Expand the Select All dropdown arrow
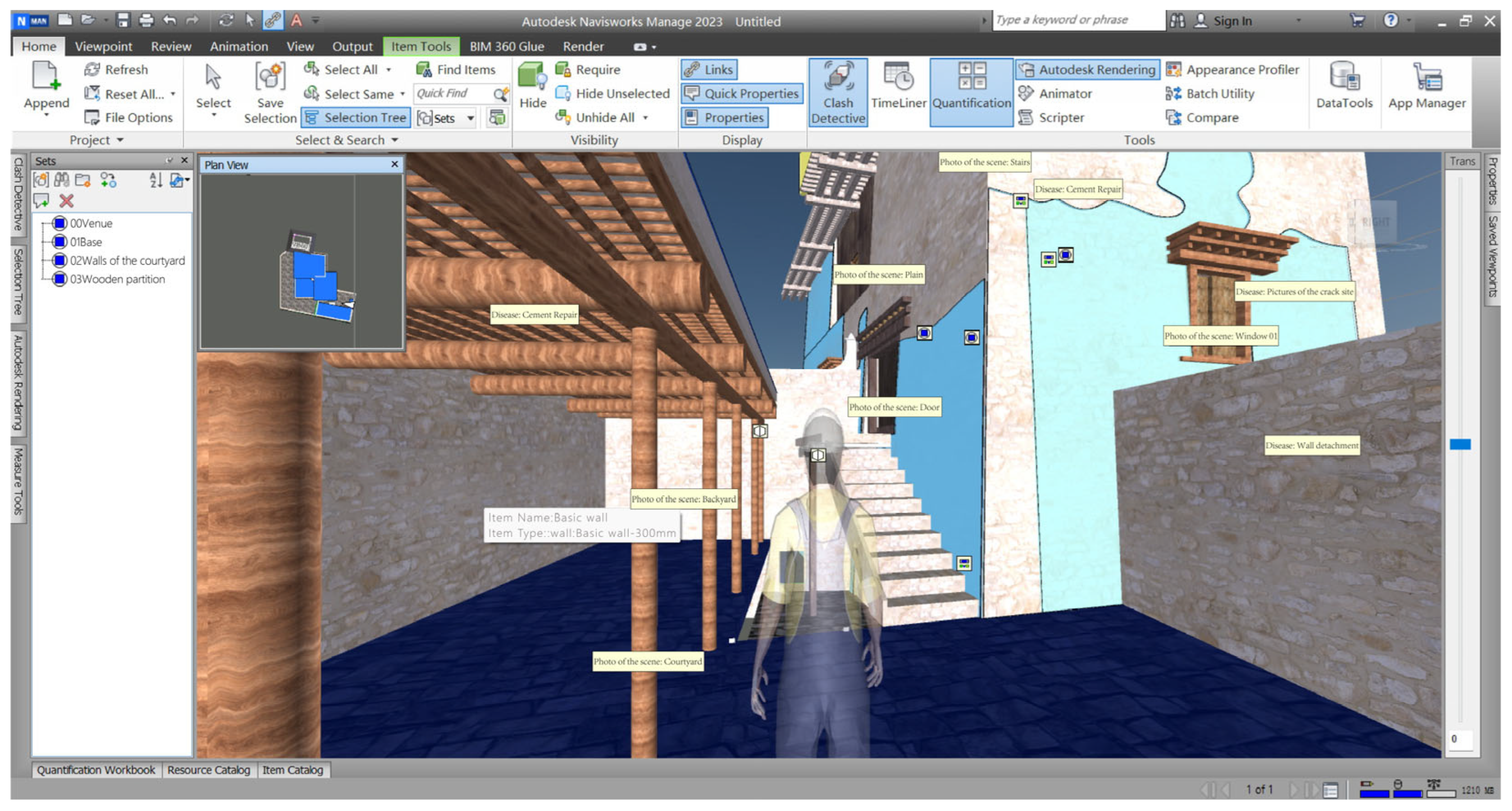1512x811 pixels. tap(389, 70)
